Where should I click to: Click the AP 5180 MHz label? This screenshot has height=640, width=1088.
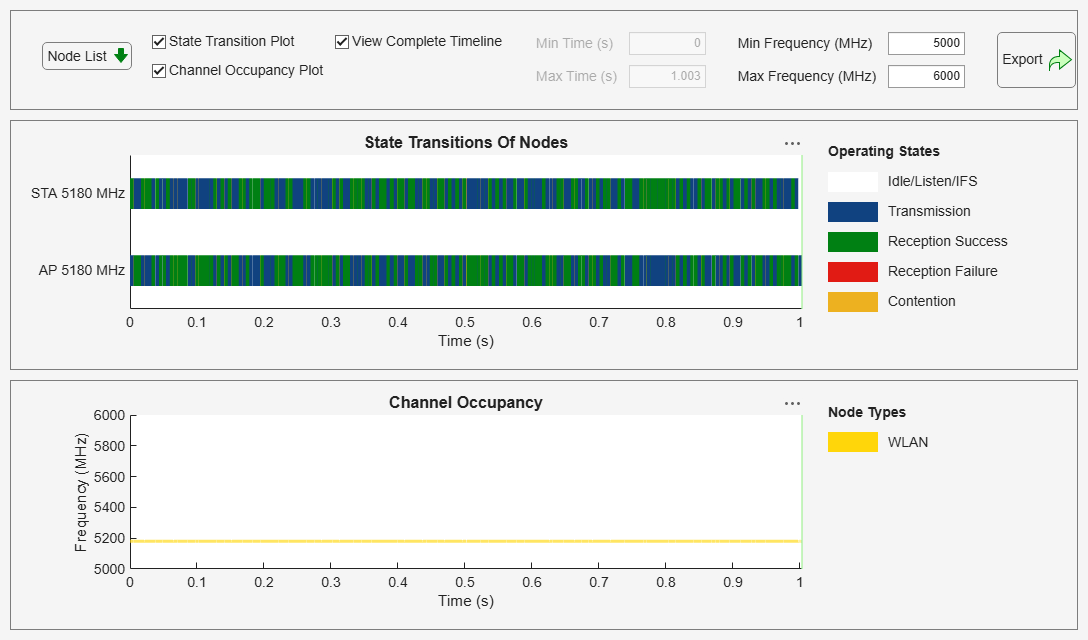point(82,271)
